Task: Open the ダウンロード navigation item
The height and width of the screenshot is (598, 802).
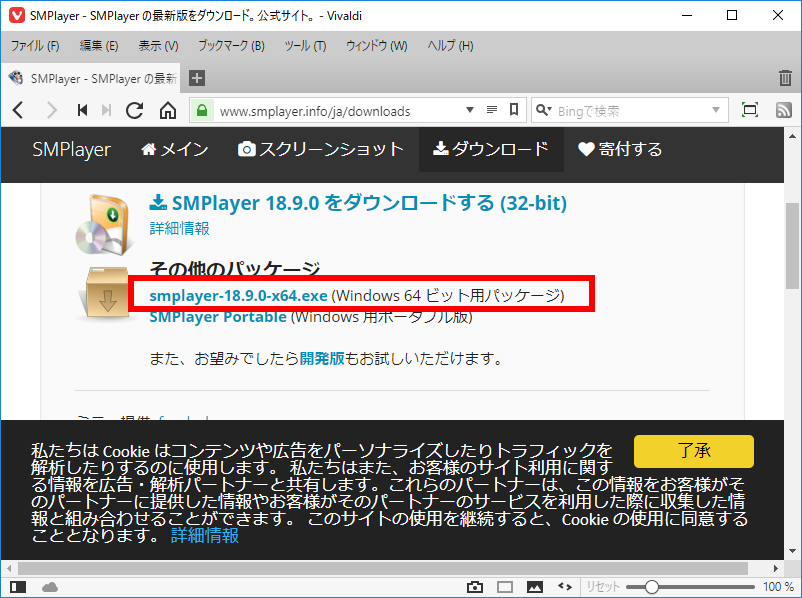Action: (x=491, y=149)
